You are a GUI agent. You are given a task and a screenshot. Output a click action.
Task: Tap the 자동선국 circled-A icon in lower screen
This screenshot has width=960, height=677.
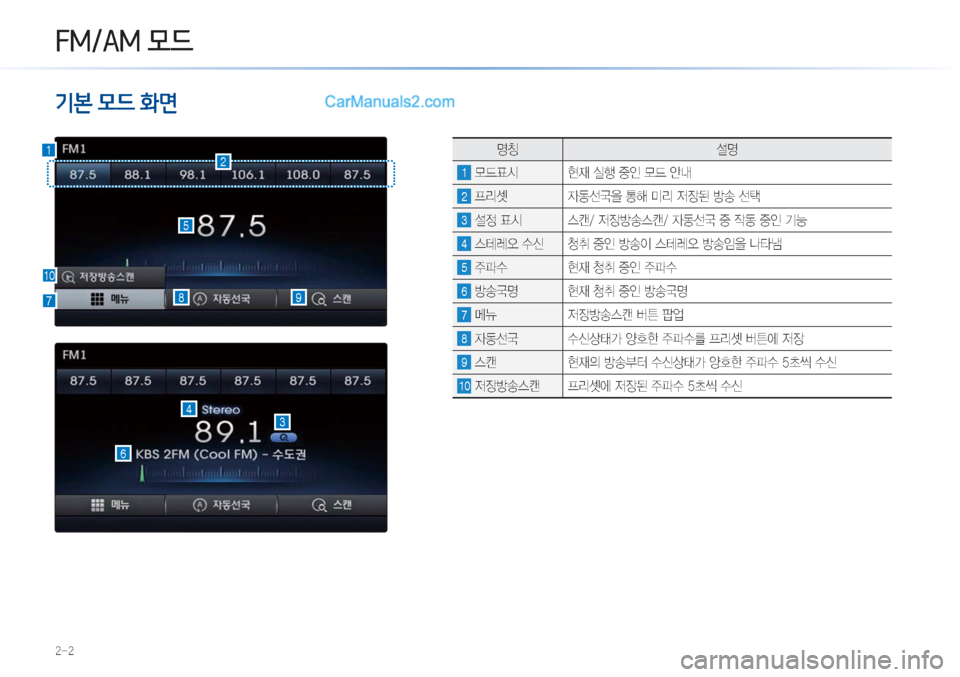(200, 505)
